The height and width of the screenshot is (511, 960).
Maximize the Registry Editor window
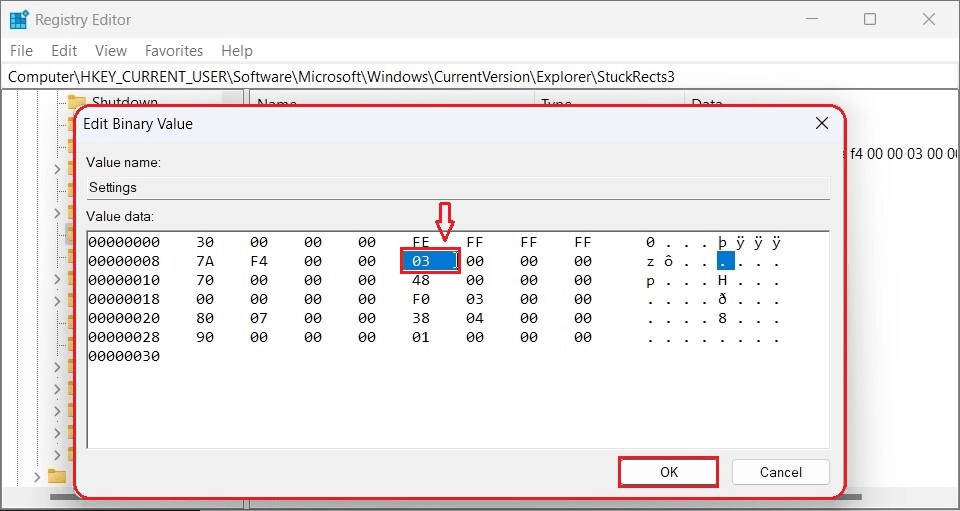pos(870,19)
